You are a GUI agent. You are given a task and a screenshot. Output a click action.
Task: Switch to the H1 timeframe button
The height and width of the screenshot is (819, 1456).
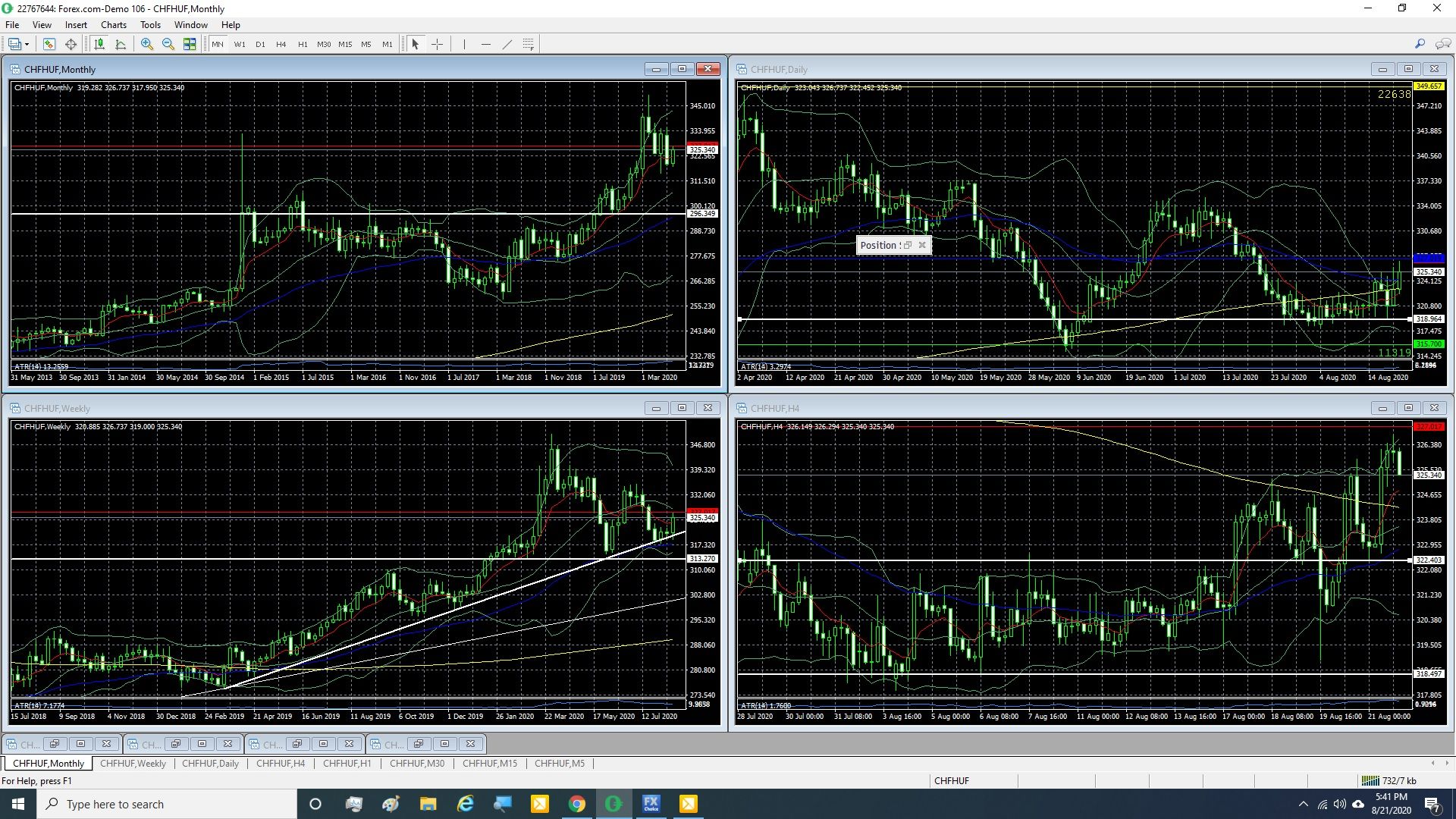point(303,44)
